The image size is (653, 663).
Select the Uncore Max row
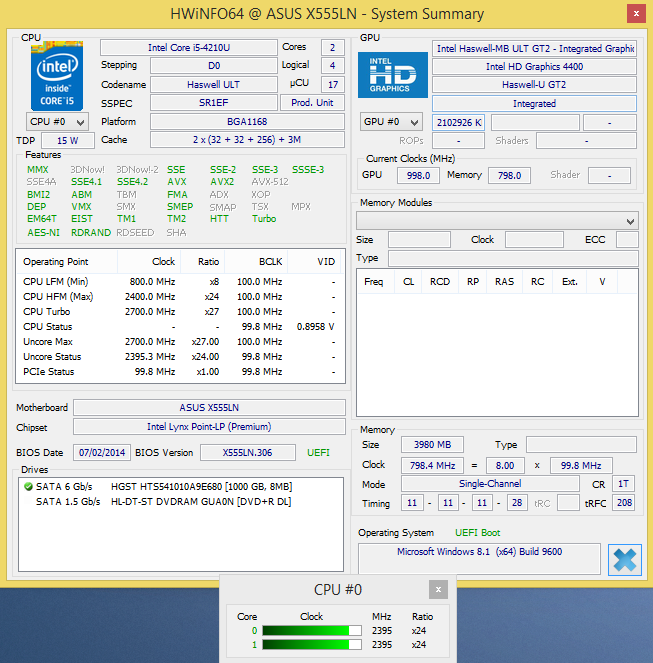pos(180,342)
